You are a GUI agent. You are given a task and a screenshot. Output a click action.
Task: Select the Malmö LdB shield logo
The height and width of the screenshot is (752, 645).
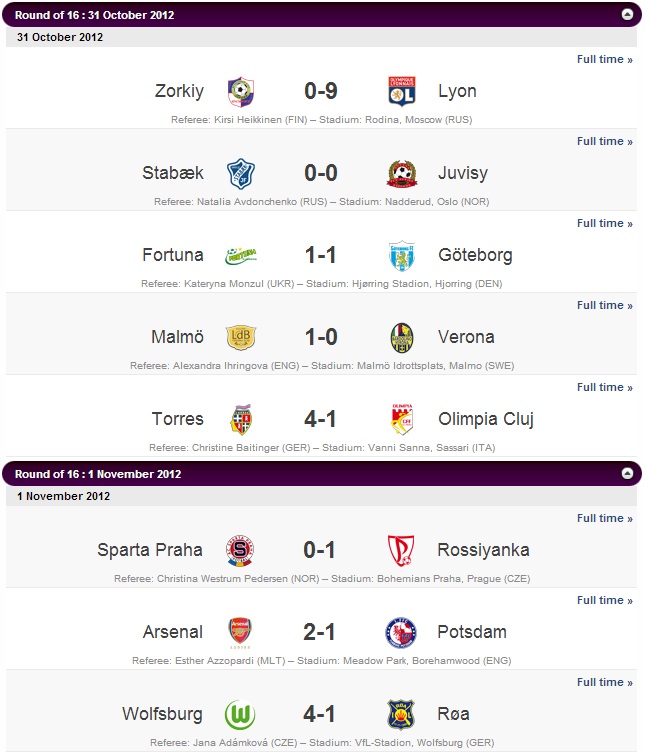tap(241, 337)
